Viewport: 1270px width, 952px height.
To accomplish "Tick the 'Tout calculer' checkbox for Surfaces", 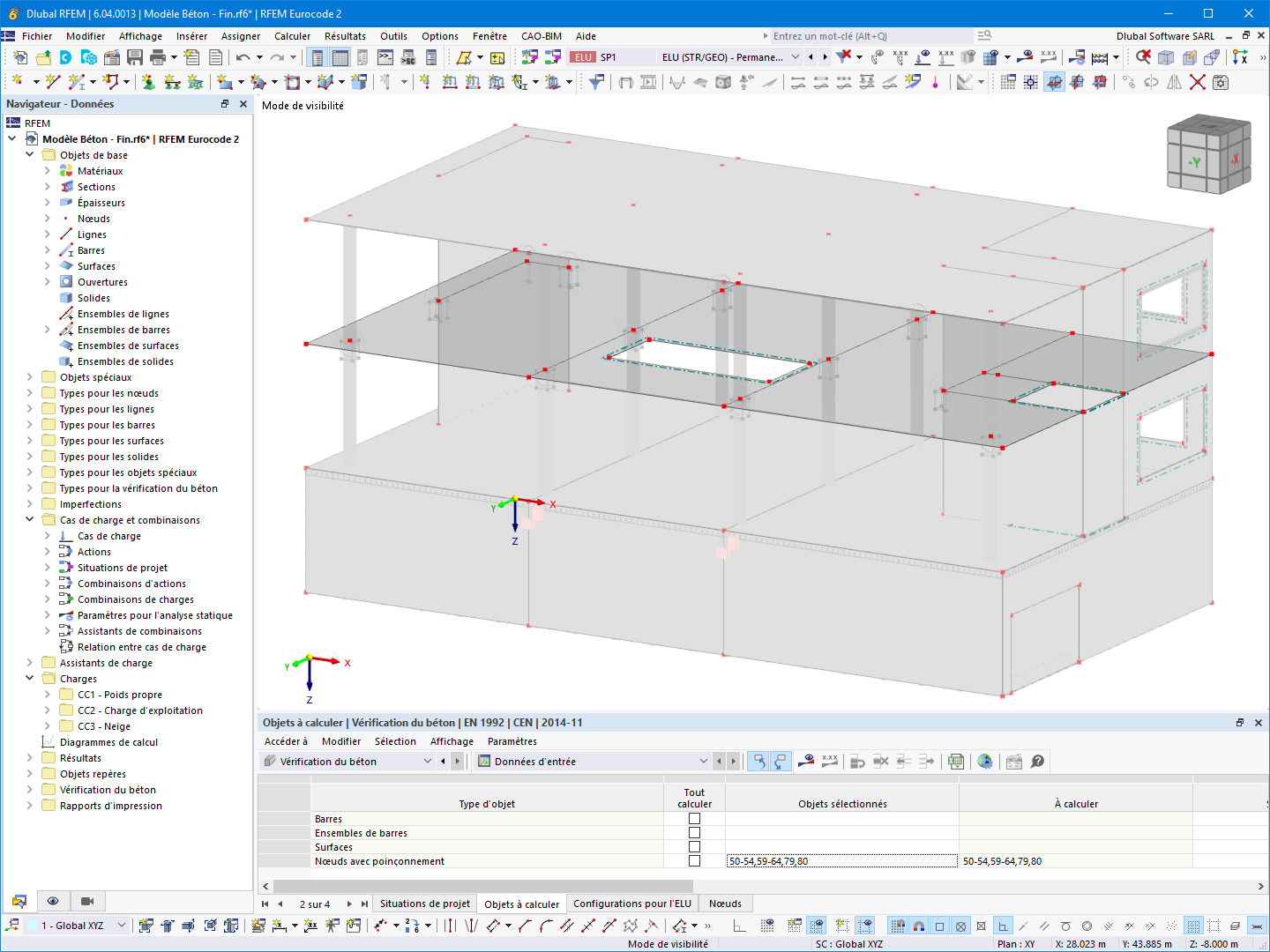I will point(694,847).
